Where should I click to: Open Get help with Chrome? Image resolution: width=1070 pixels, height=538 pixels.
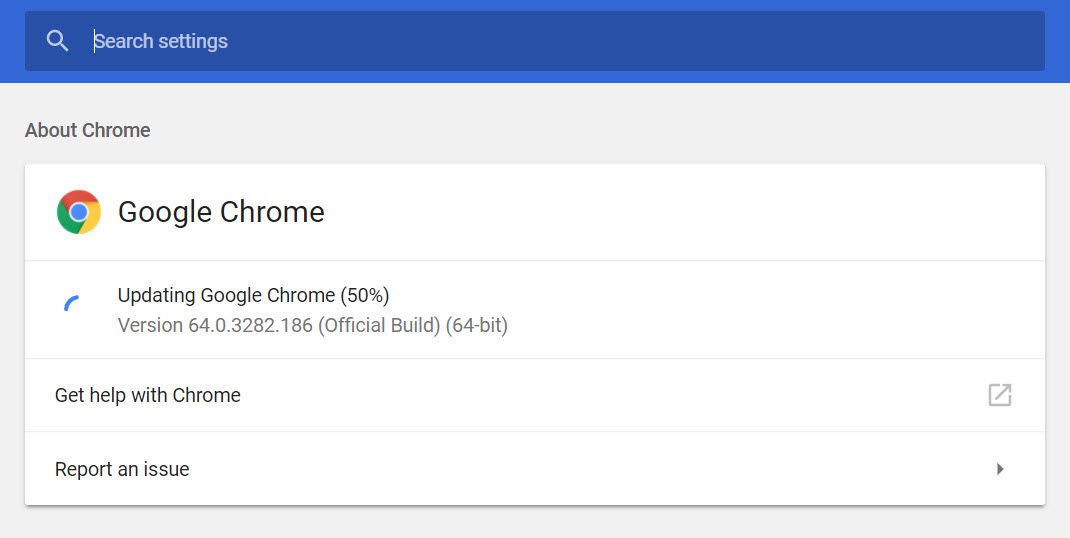click(x=148, y=395)
